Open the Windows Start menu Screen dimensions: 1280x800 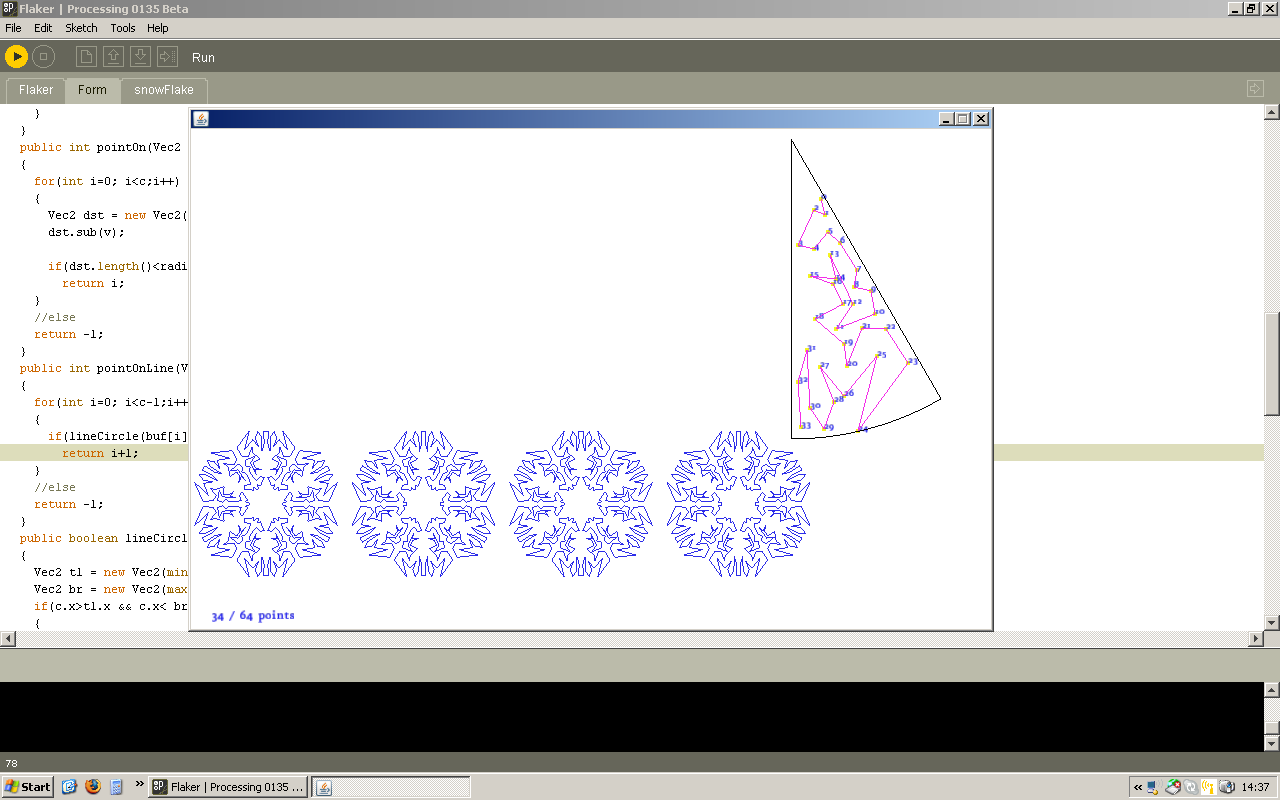(x=28, y=787)
